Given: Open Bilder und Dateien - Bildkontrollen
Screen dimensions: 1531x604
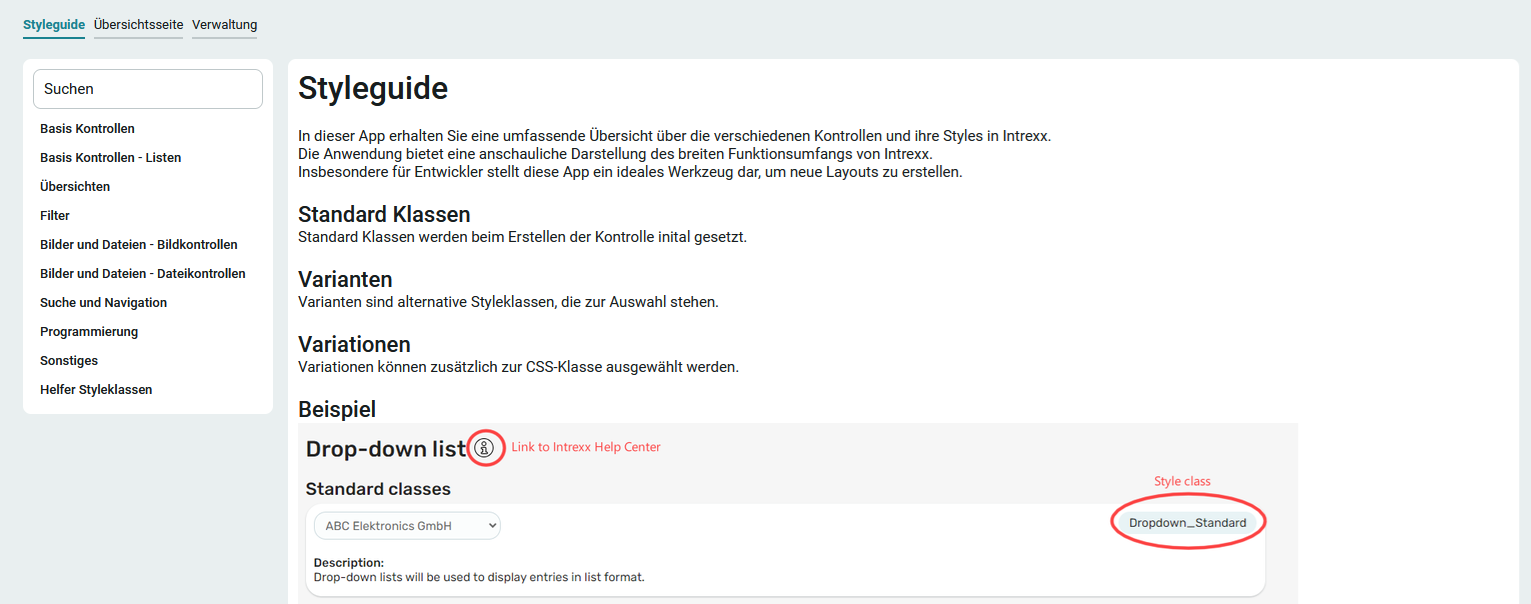Looking at the screenshot, I should (139, 245).
